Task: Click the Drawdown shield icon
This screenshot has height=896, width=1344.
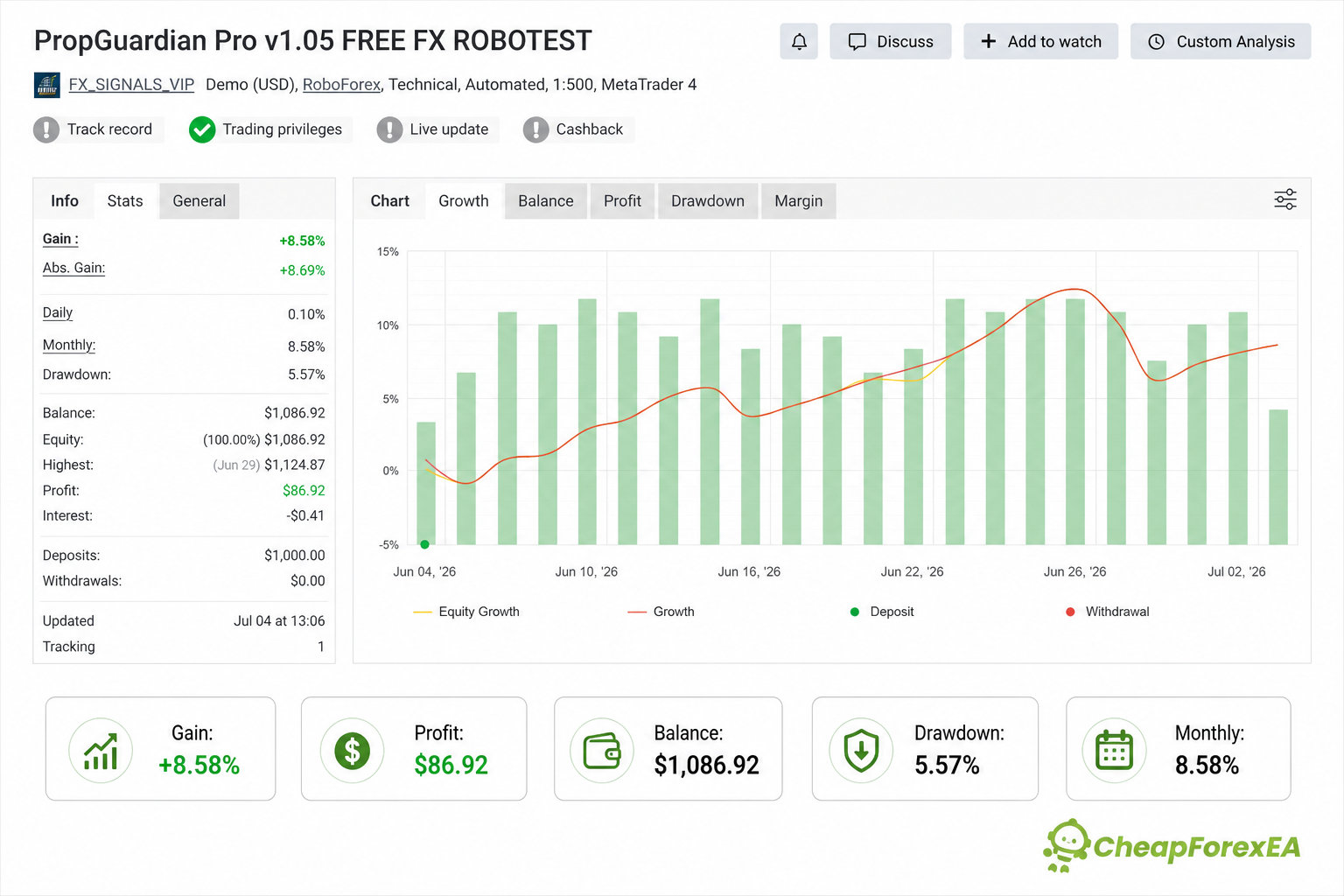Action: tap(861, 750)
